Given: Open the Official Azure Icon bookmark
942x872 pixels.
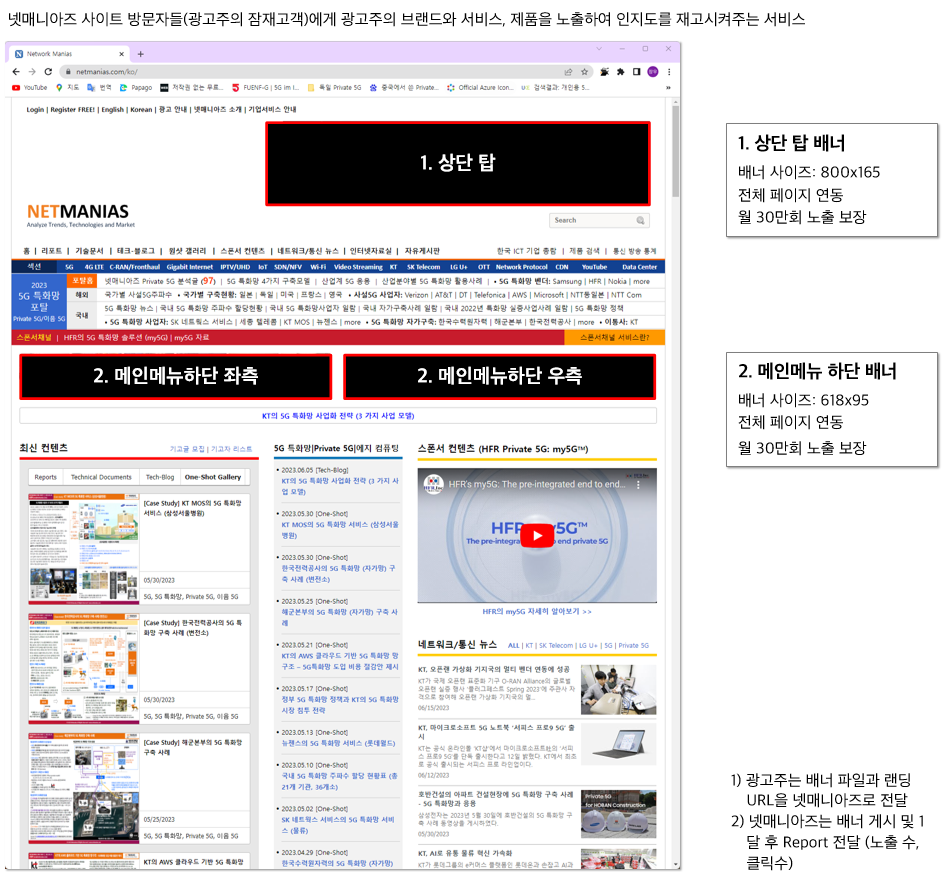Looking at the screenshot, I should tap(481, 88).
